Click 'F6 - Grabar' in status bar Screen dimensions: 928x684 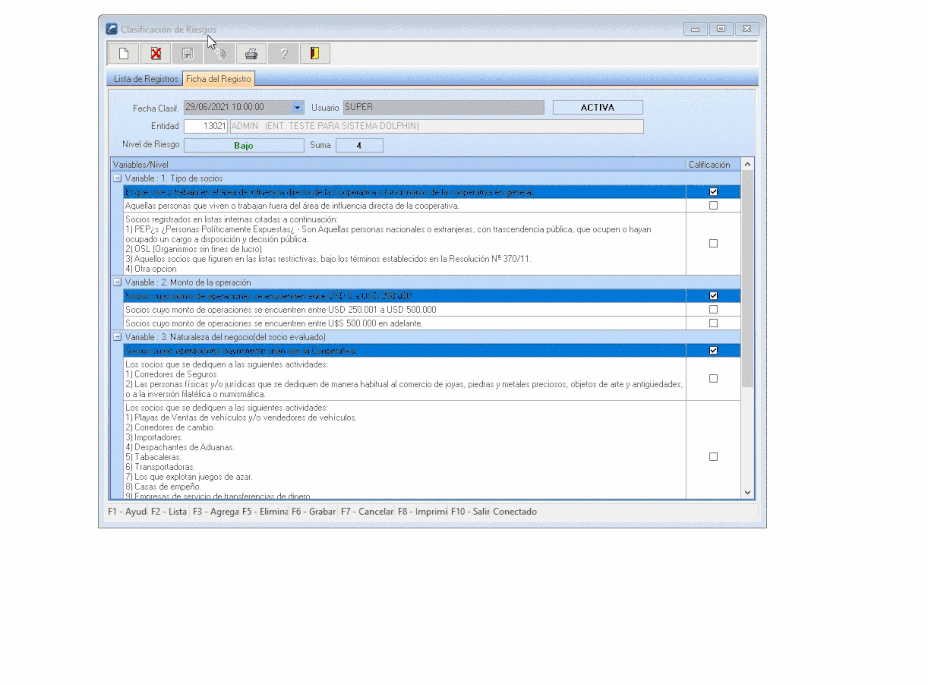314,512
